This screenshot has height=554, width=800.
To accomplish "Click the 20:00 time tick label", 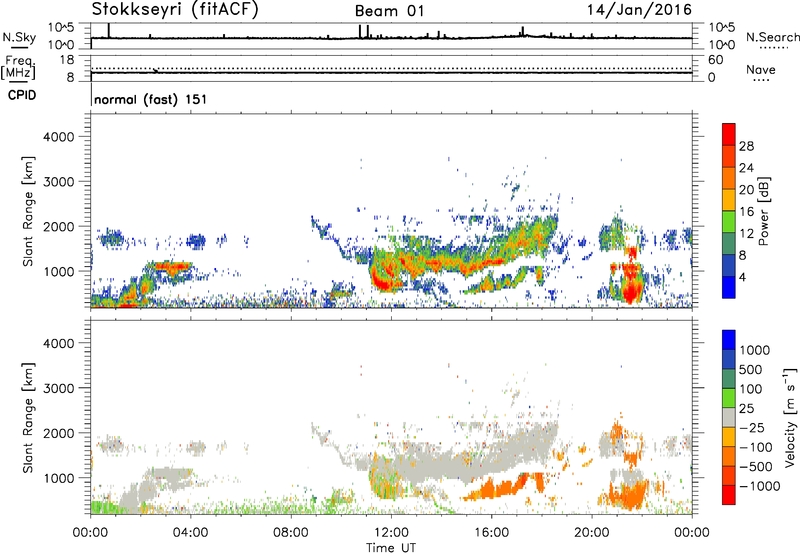I will 592,533.
